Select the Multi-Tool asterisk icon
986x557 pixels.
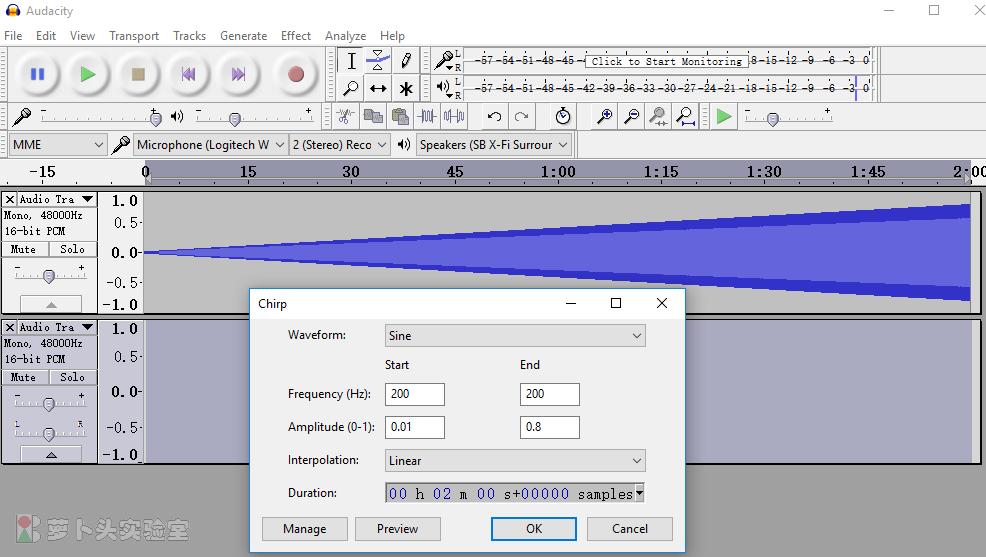(x=406, y=88)
